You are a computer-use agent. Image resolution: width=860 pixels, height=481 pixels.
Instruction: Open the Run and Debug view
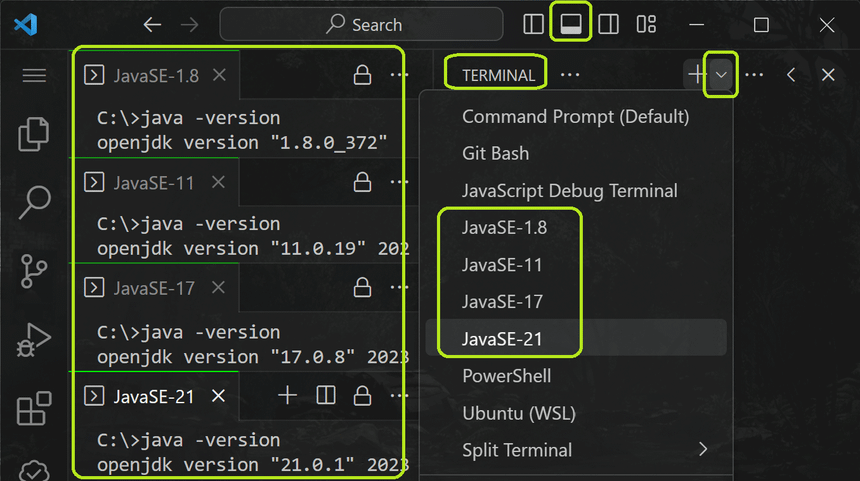[x=34, y=340]
